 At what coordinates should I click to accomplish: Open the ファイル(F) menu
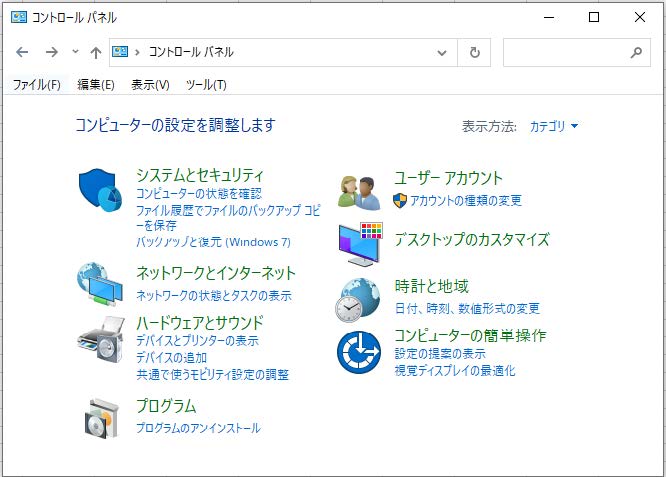click(x=37, y=85)
